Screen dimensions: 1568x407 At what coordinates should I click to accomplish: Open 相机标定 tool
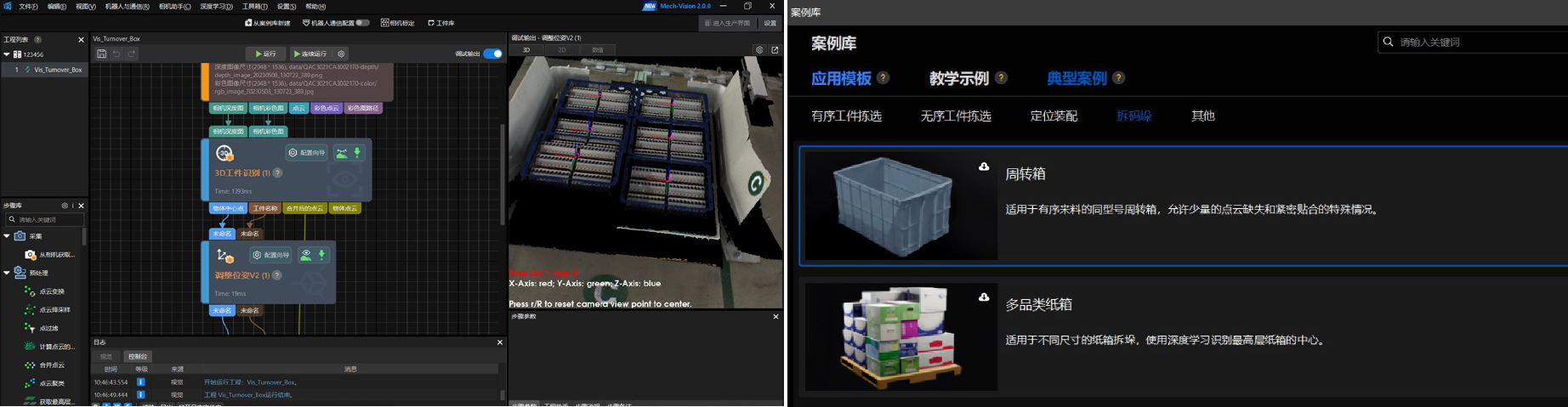(397, 23)
